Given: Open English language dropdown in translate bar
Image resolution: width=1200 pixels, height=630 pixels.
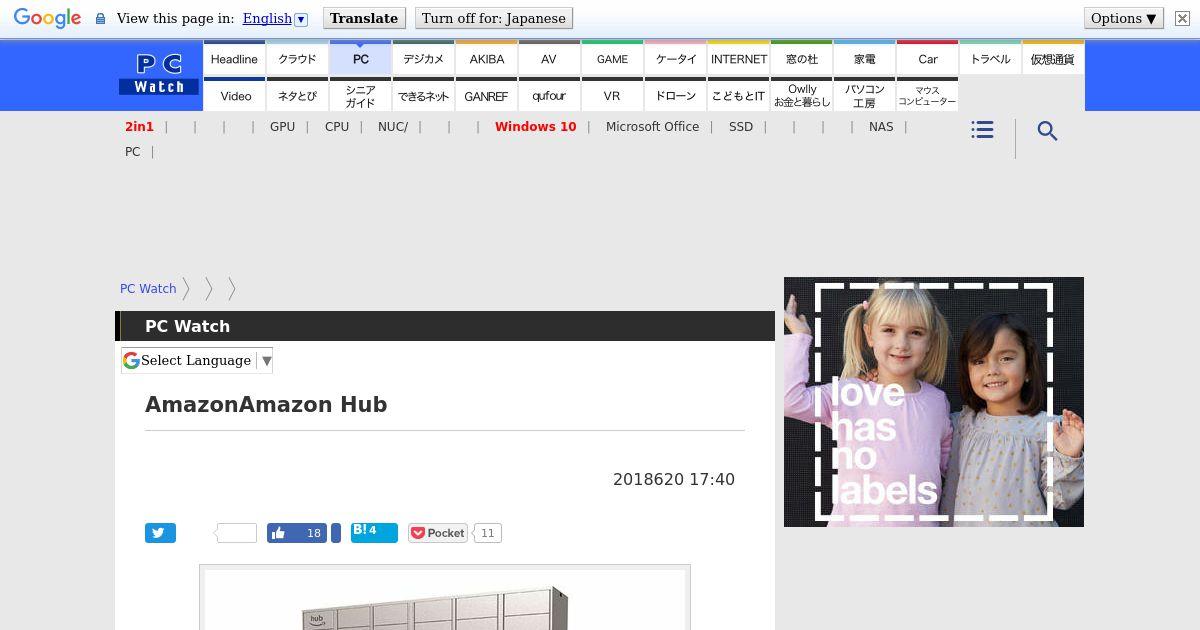Looking at the screenshot, I should 275,18.
